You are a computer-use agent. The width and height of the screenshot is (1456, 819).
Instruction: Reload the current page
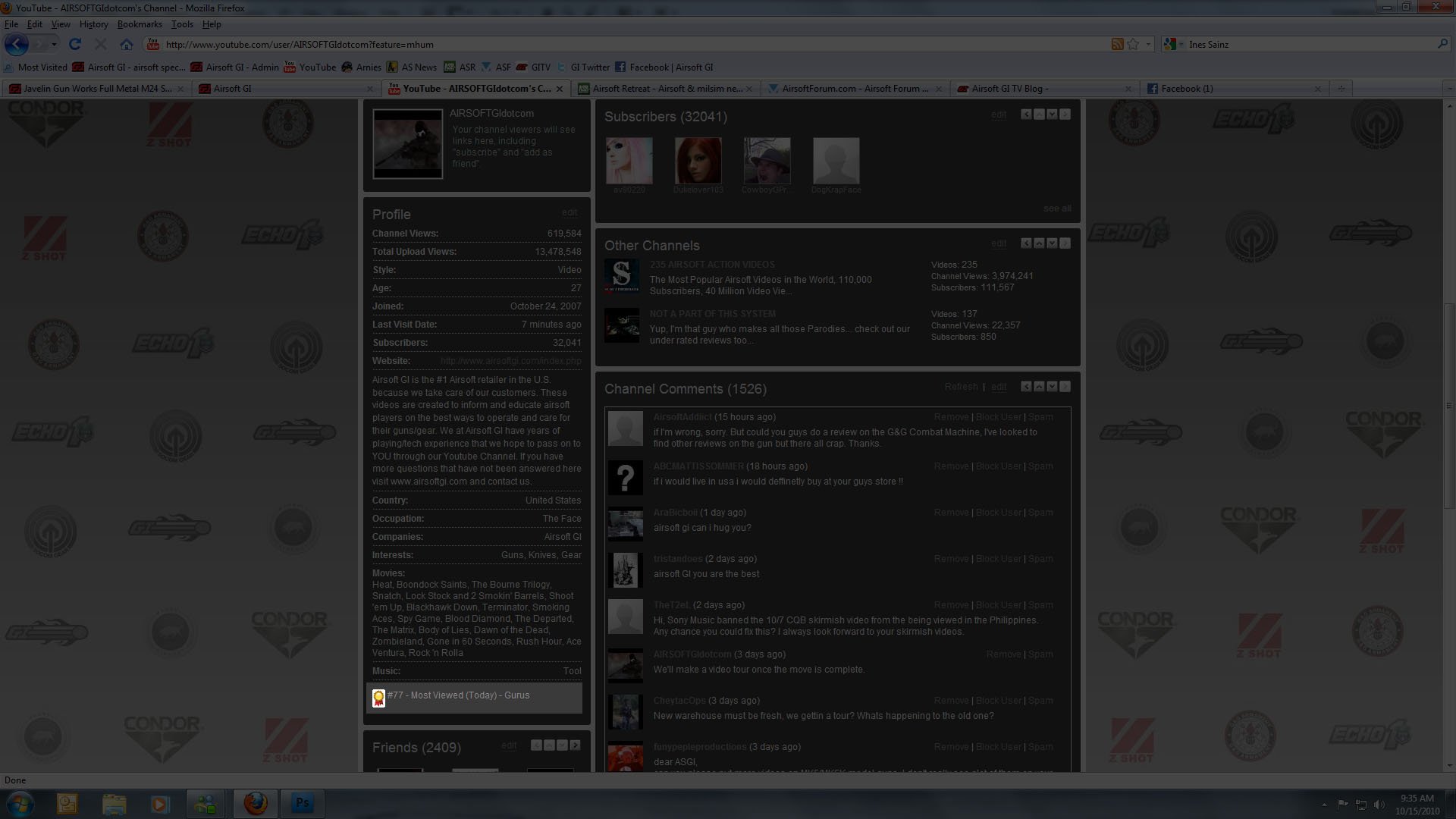click(75, 44)
